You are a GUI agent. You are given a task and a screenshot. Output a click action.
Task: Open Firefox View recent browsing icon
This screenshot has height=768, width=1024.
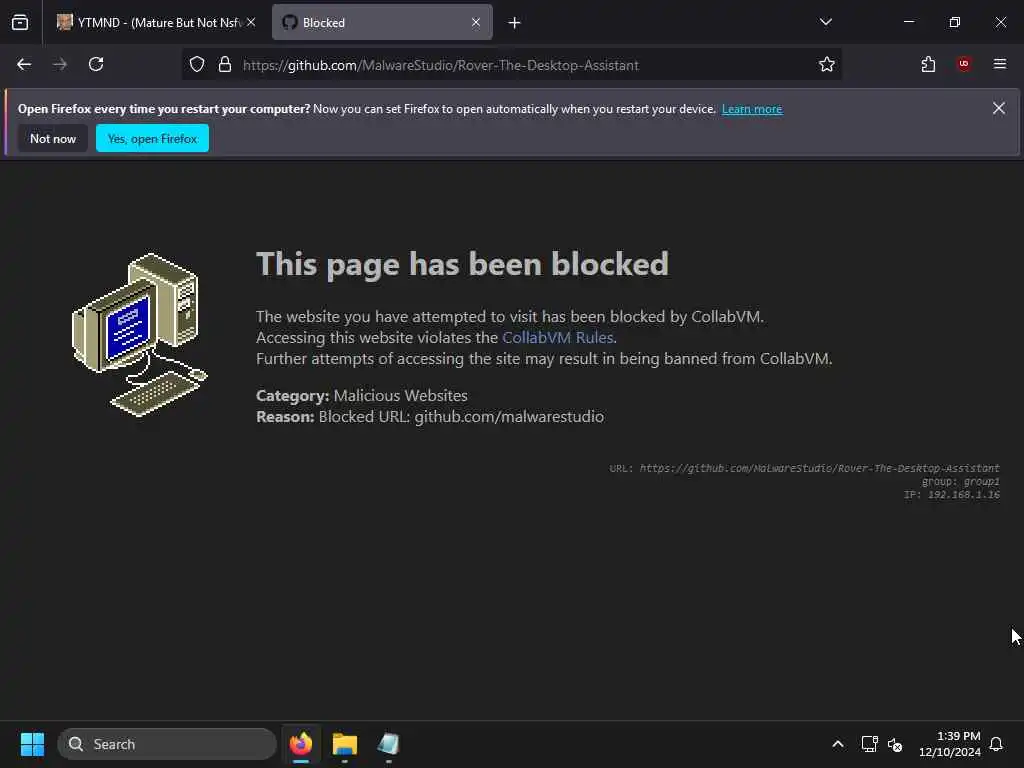[x=20, y=22]
